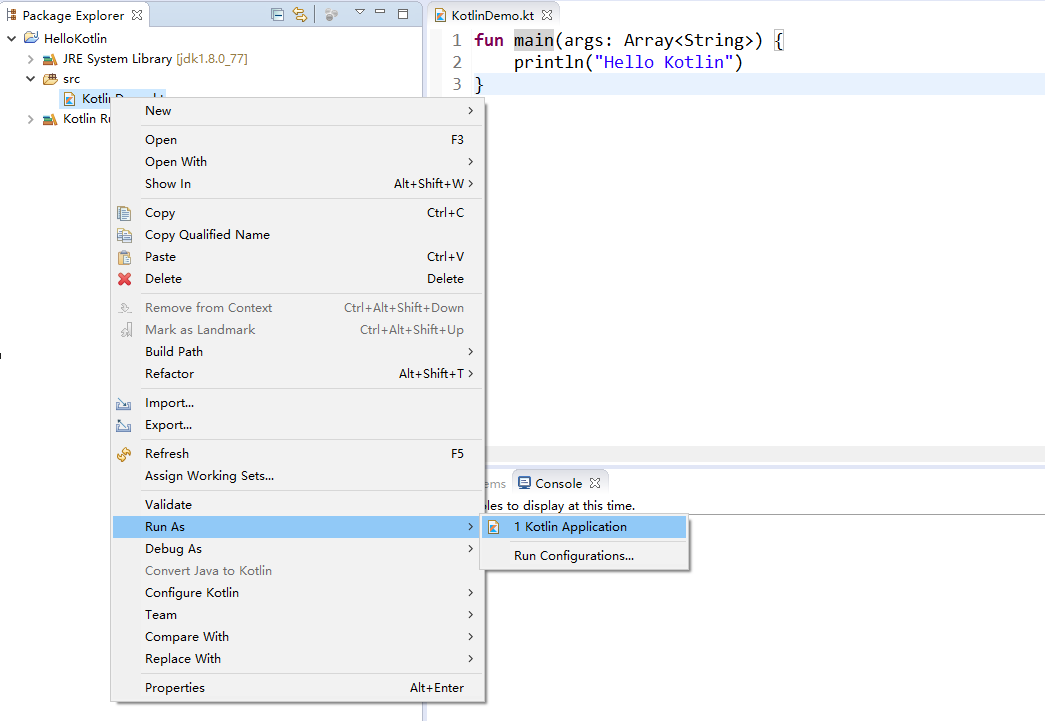Collapse the HelloKotlin project node
The width and height of the screenshot is (1045, 721).
pos(11,38)
